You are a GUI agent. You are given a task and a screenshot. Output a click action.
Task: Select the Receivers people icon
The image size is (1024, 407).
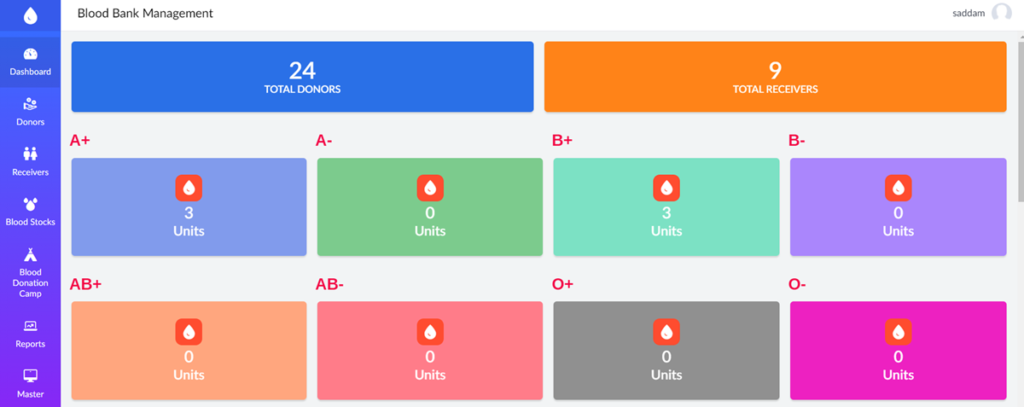click(30, 153)
